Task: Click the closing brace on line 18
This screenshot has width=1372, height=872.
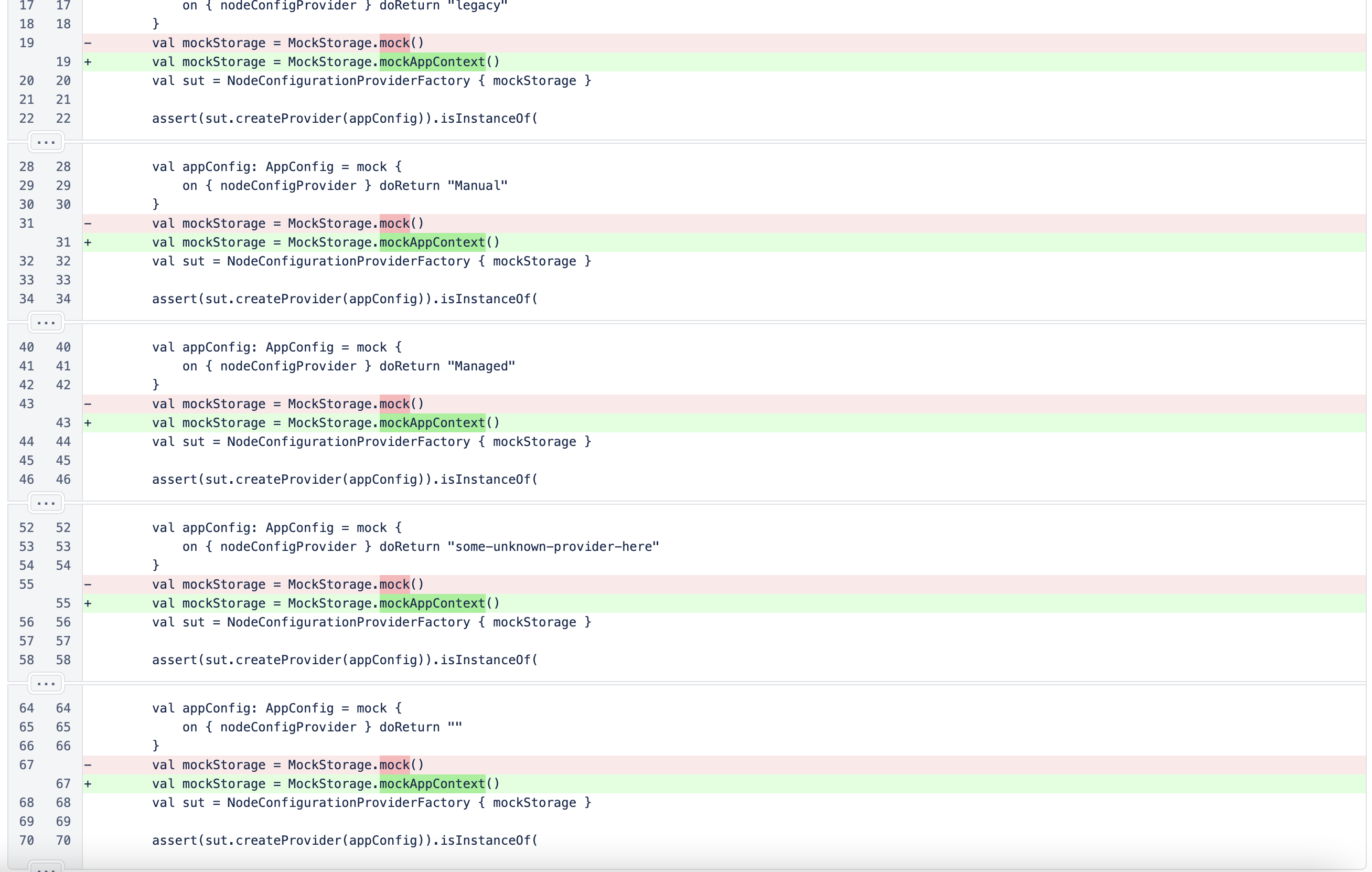Action: click(x=156, y=24)
